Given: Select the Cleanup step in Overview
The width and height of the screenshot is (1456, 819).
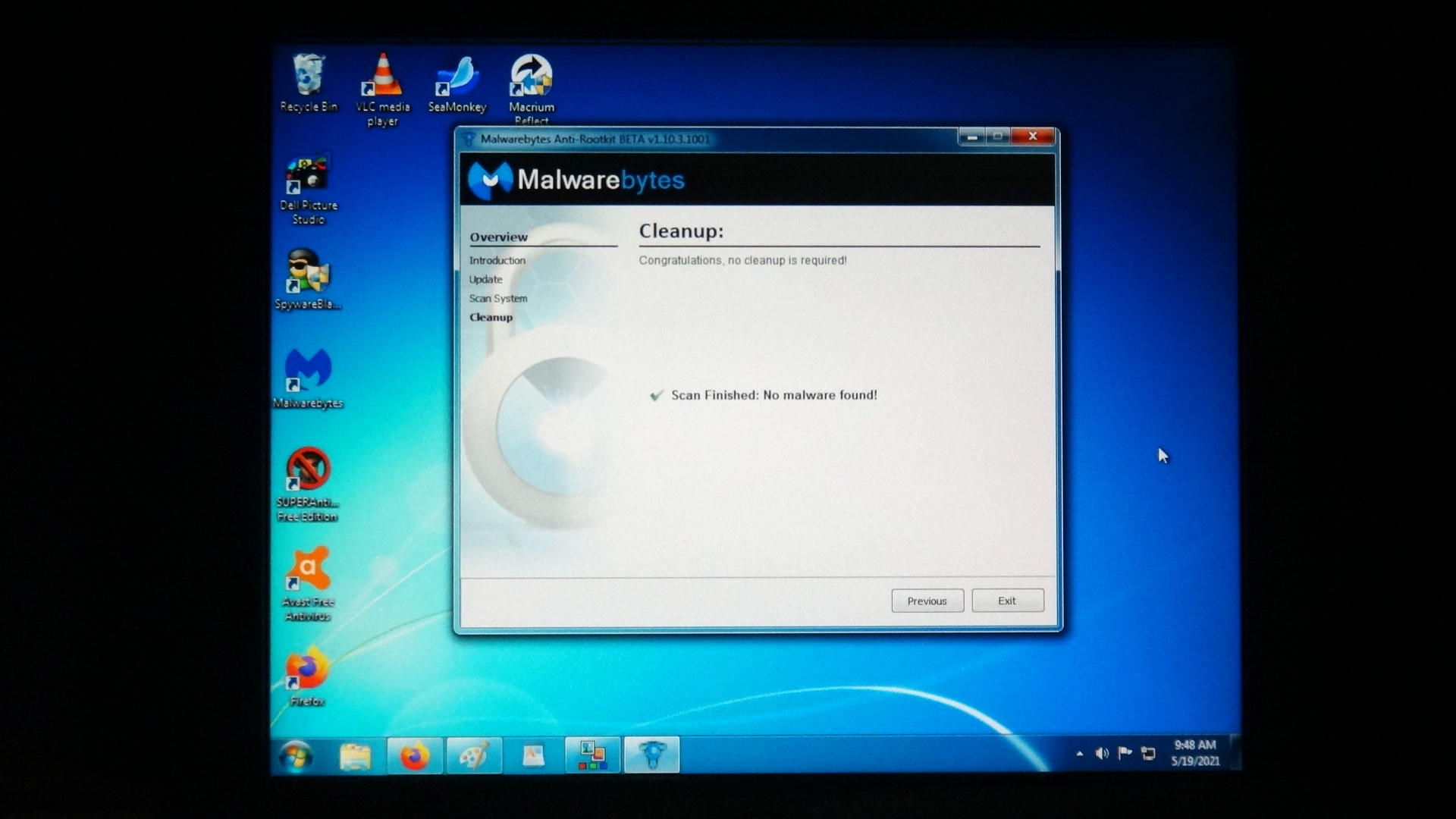Looking at the screenshot, I should pyautogui.click(x=491, y=317).
